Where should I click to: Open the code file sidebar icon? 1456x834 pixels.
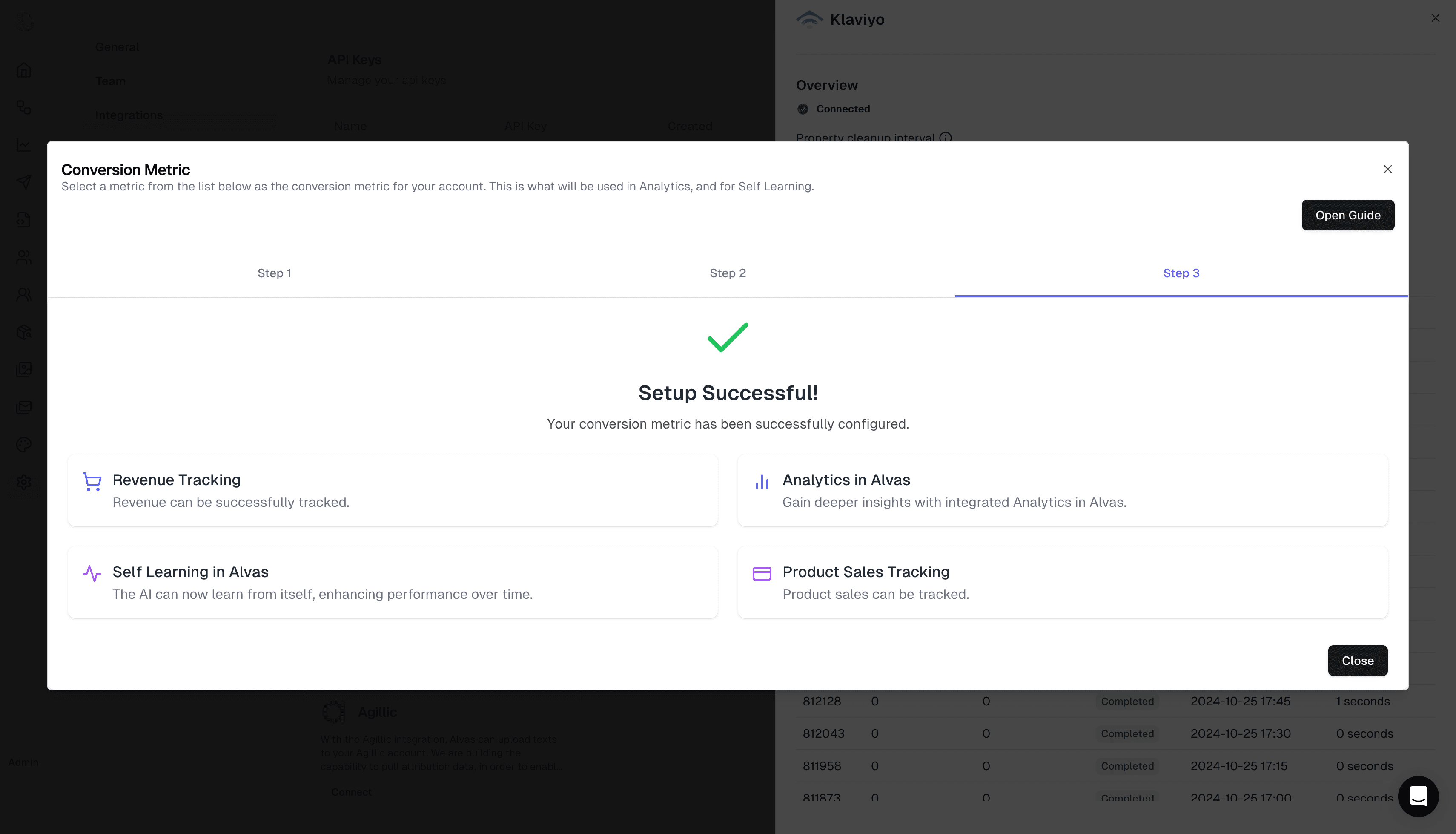pos(23,219)
